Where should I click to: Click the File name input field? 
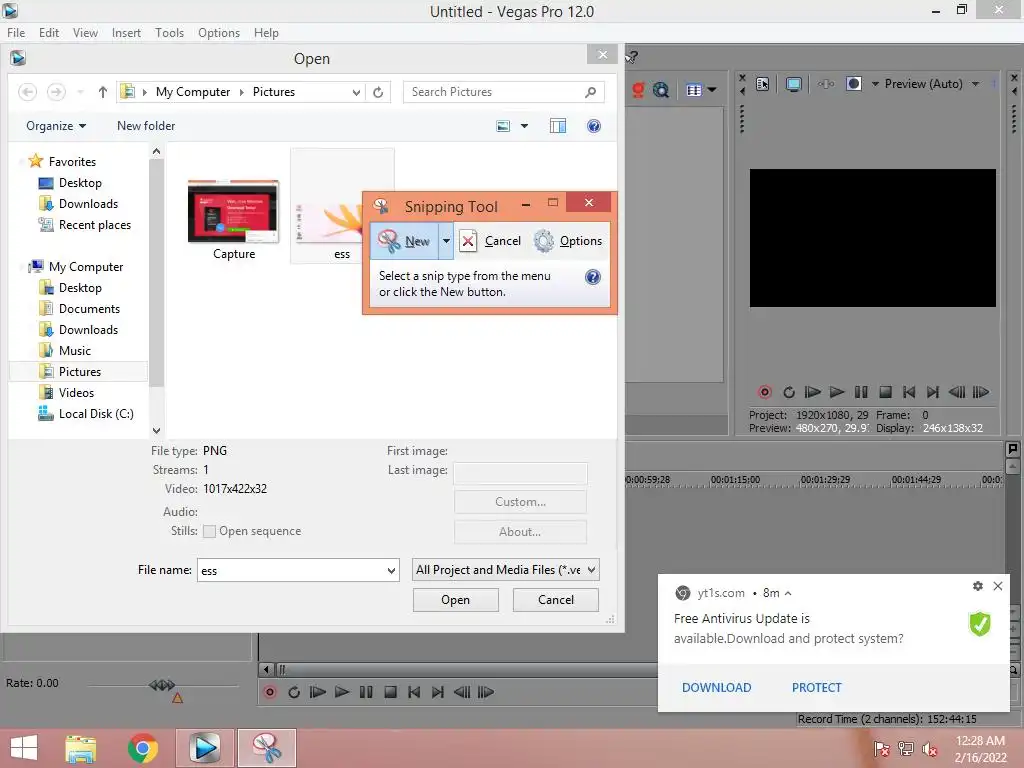[x=291, y=570]
